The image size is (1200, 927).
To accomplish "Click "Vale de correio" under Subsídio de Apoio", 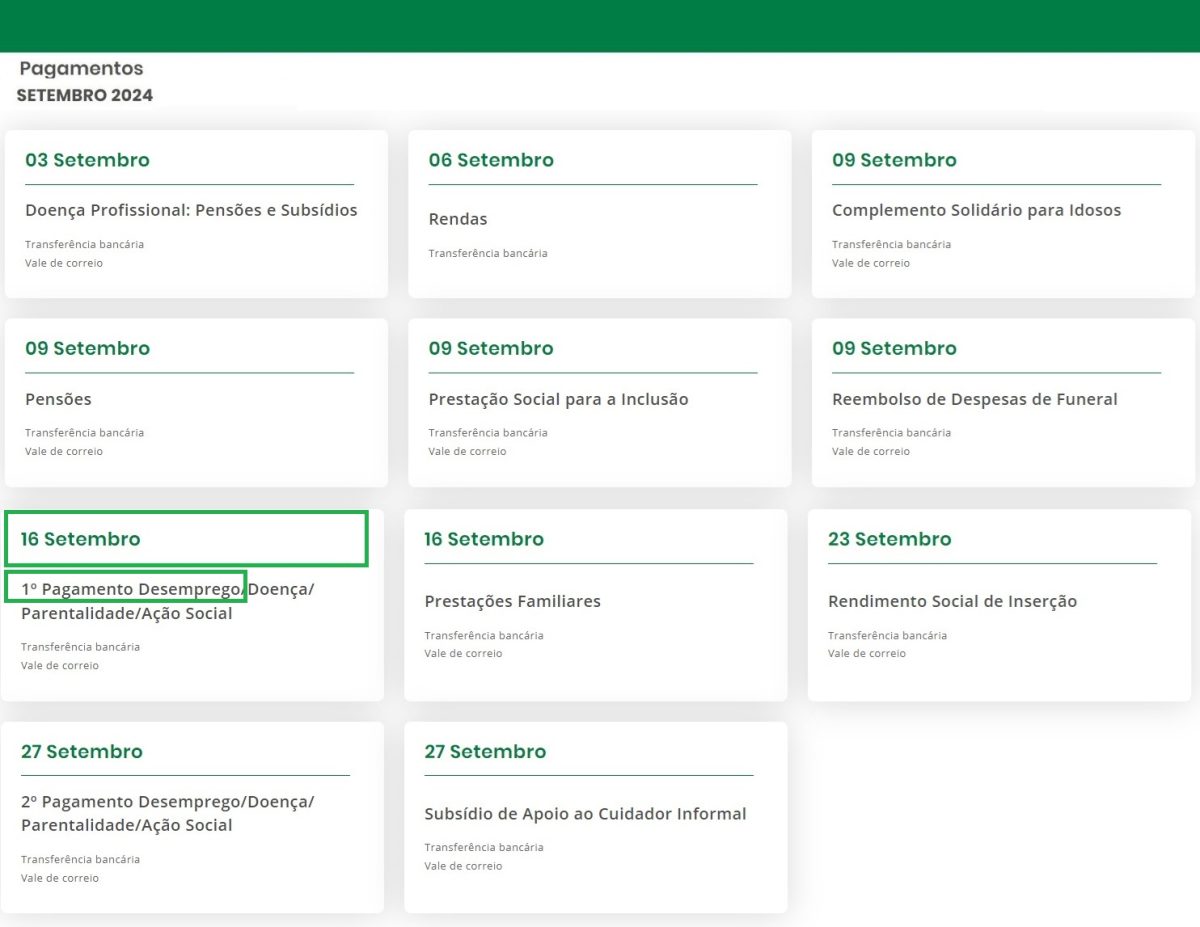I will pos(463,866).
